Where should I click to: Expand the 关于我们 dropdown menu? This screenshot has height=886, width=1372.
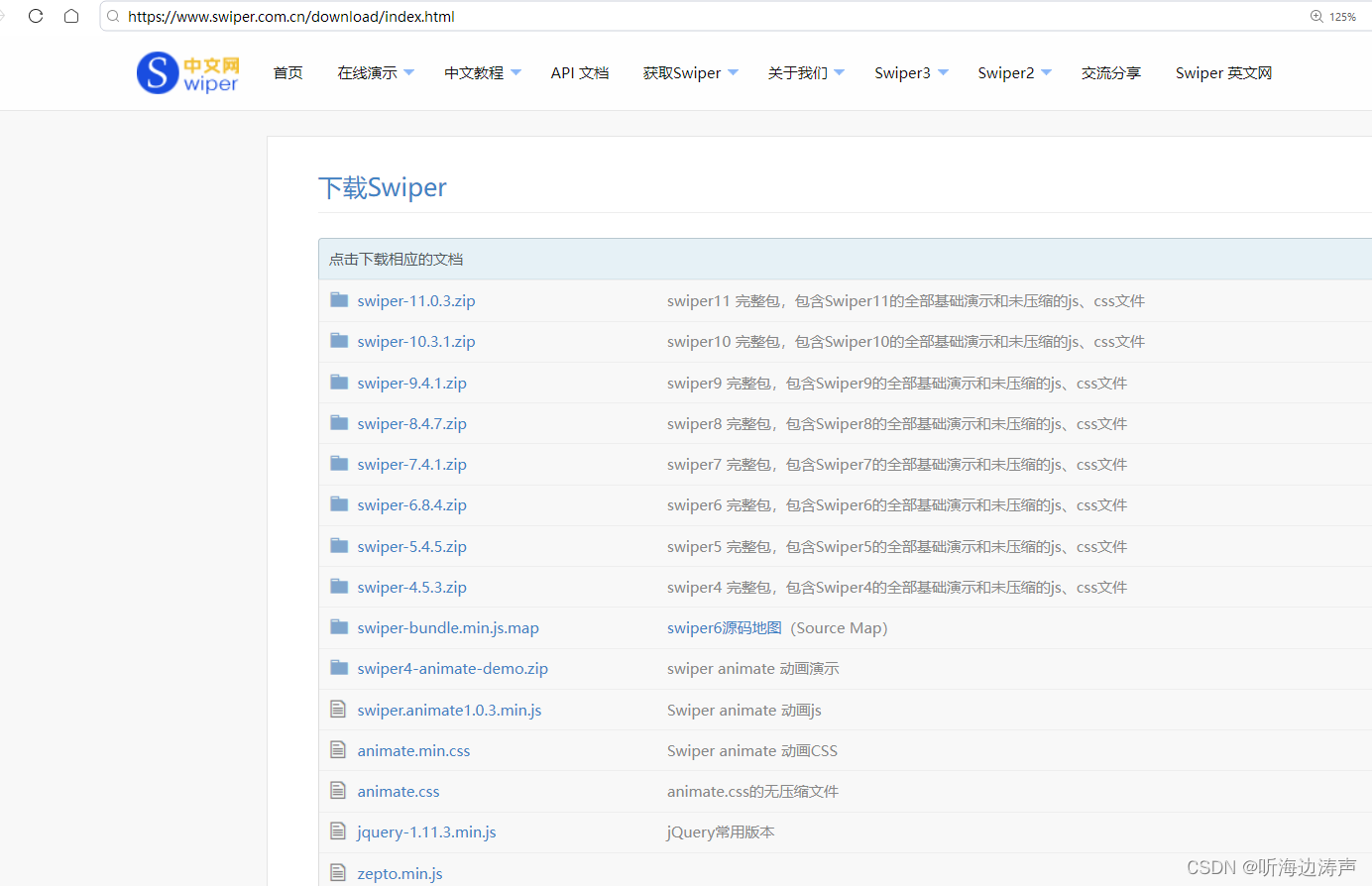[806, 72]
